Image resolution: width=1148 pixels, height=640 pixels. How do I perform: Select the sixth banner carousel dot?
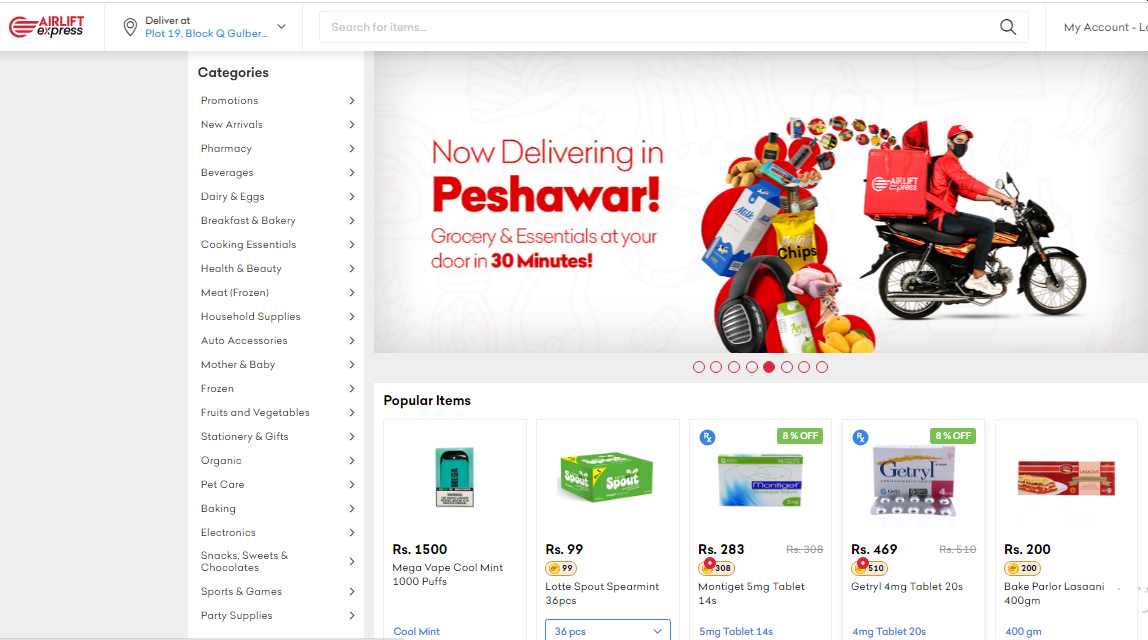[x=786, y=367]
